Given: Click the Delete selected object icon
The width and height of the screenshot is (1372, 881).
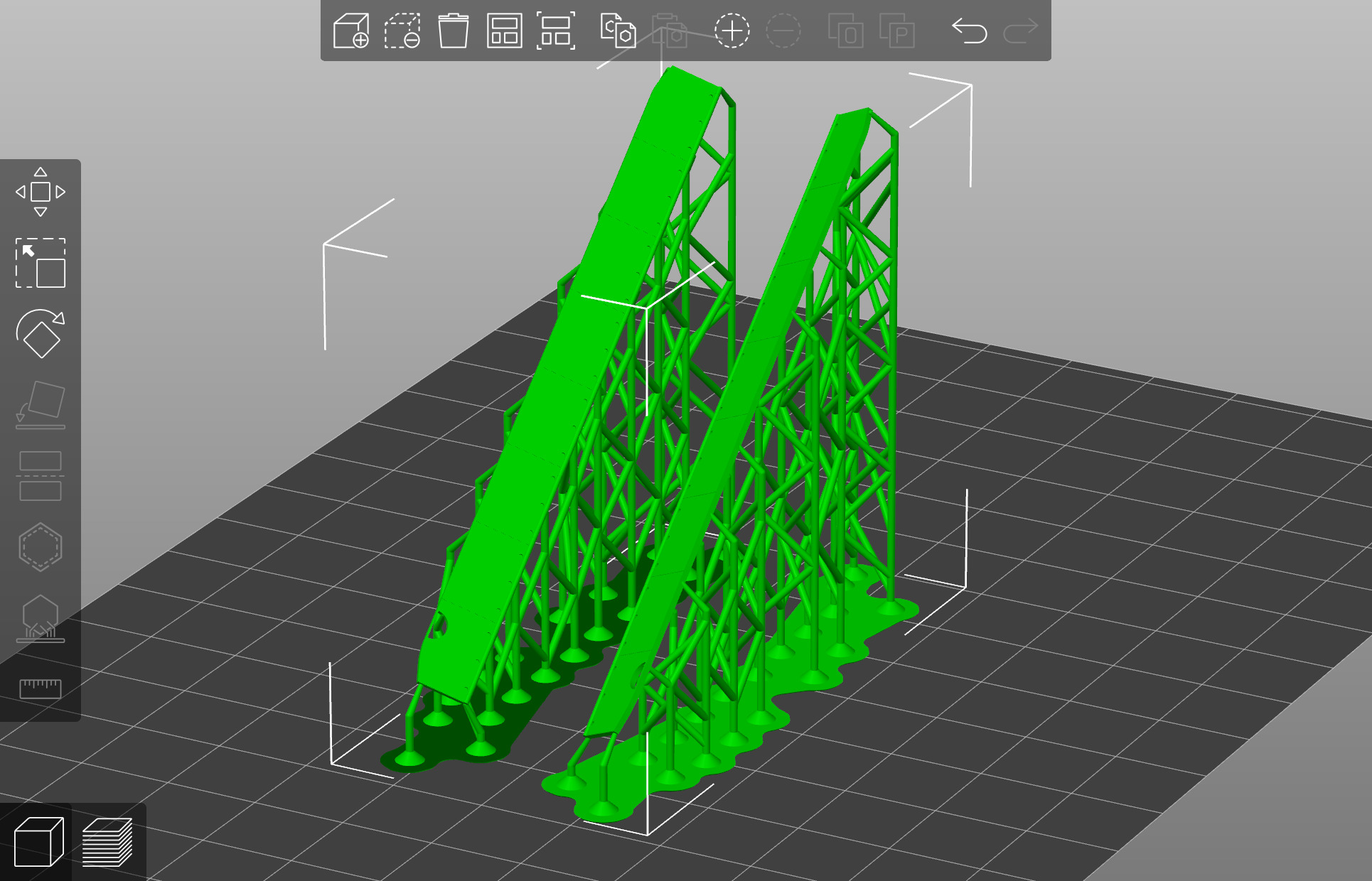Looking at the screenshot, I should [x=402, y=31].
